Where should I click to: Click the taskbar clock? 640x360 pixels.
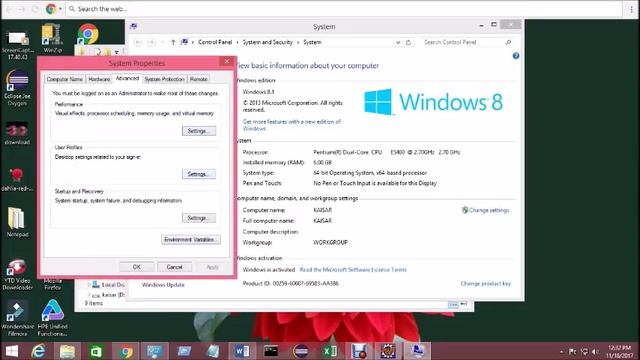620,351
